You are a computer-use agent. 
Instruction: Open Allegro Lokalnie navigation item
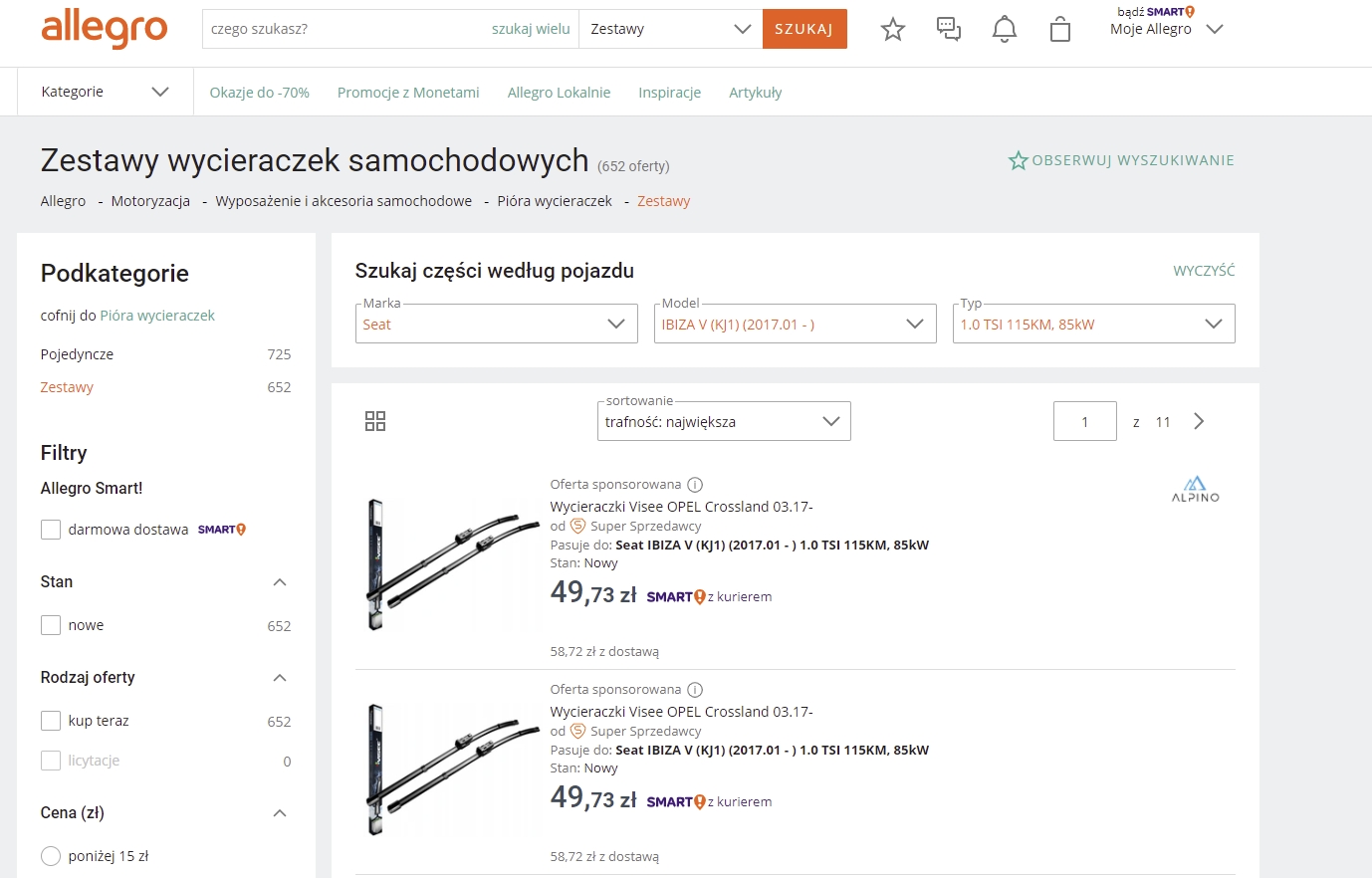[x=559, y=93]
